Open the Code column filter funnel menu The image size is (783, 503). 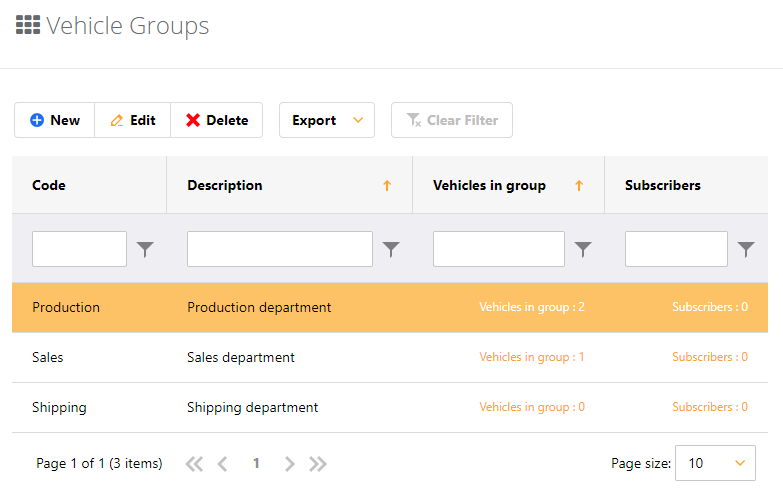145,249
